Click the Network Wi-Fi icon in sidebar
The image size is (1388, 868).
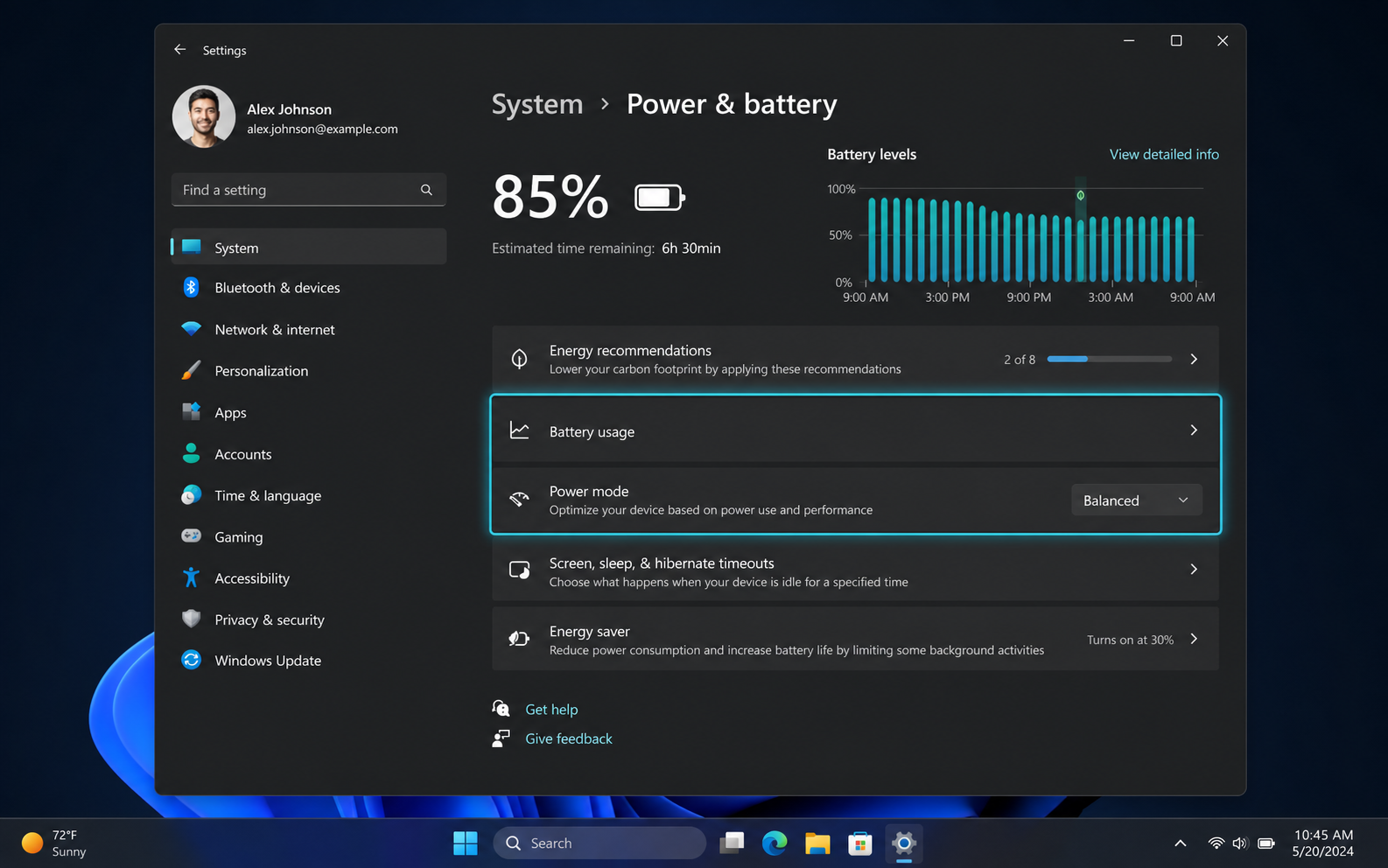[191, 329]
